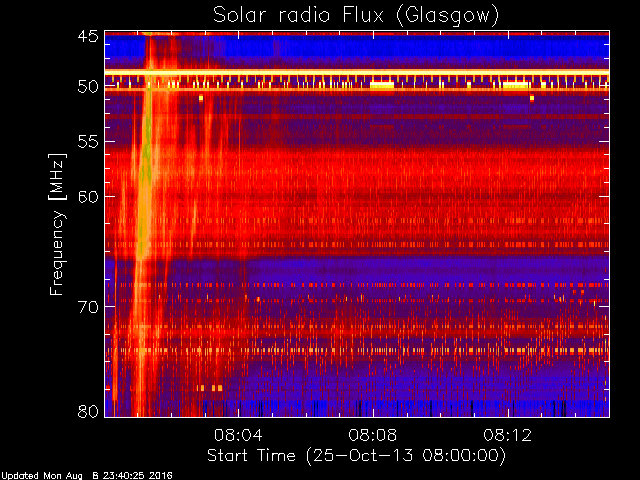Image resolution: width=640 pixels, height=480 pixels.
Task: Click the 08:04 time tick label
Action: [238, 435]
